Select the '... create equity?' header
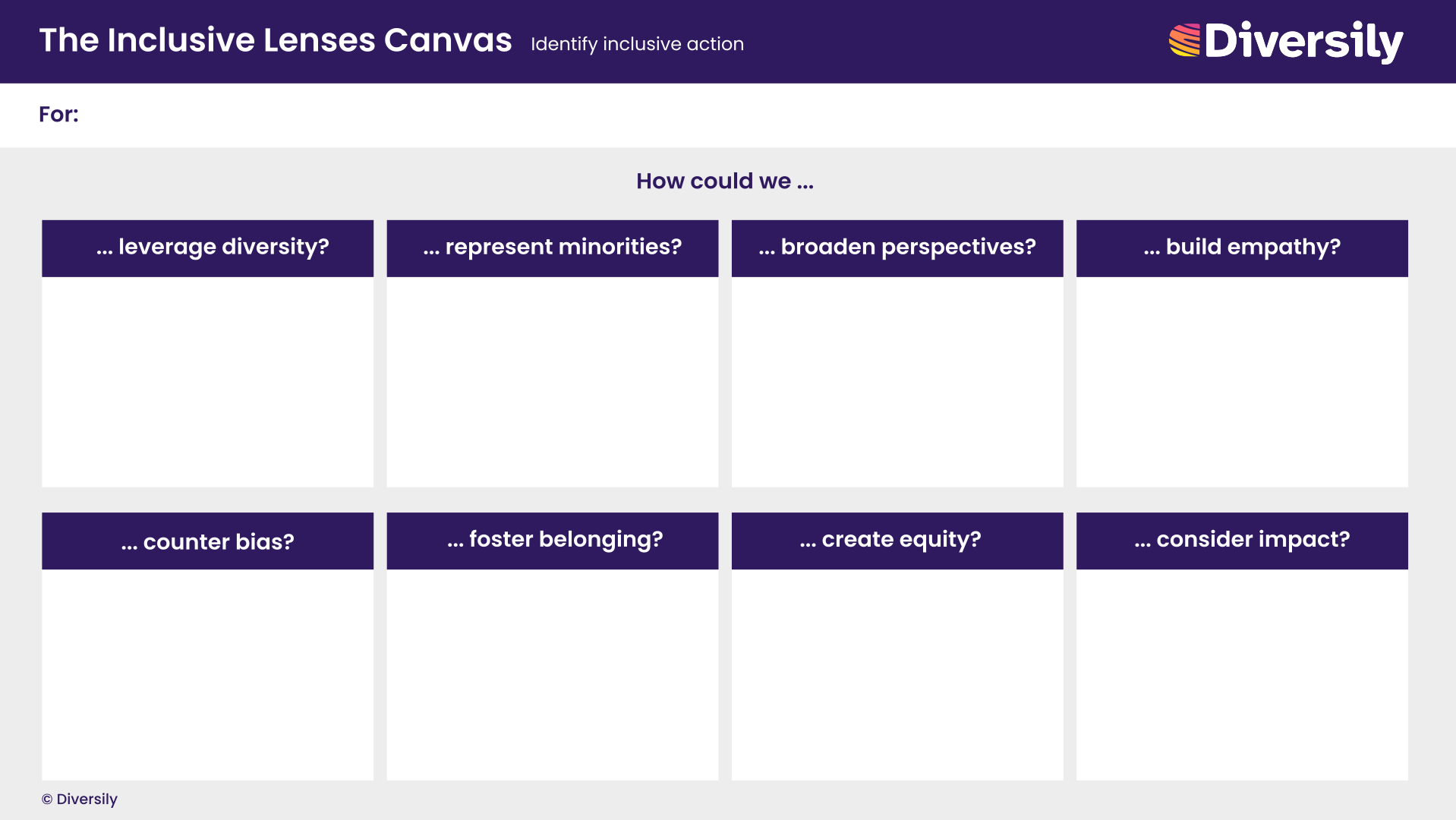1456x820 pixels. 897,540
